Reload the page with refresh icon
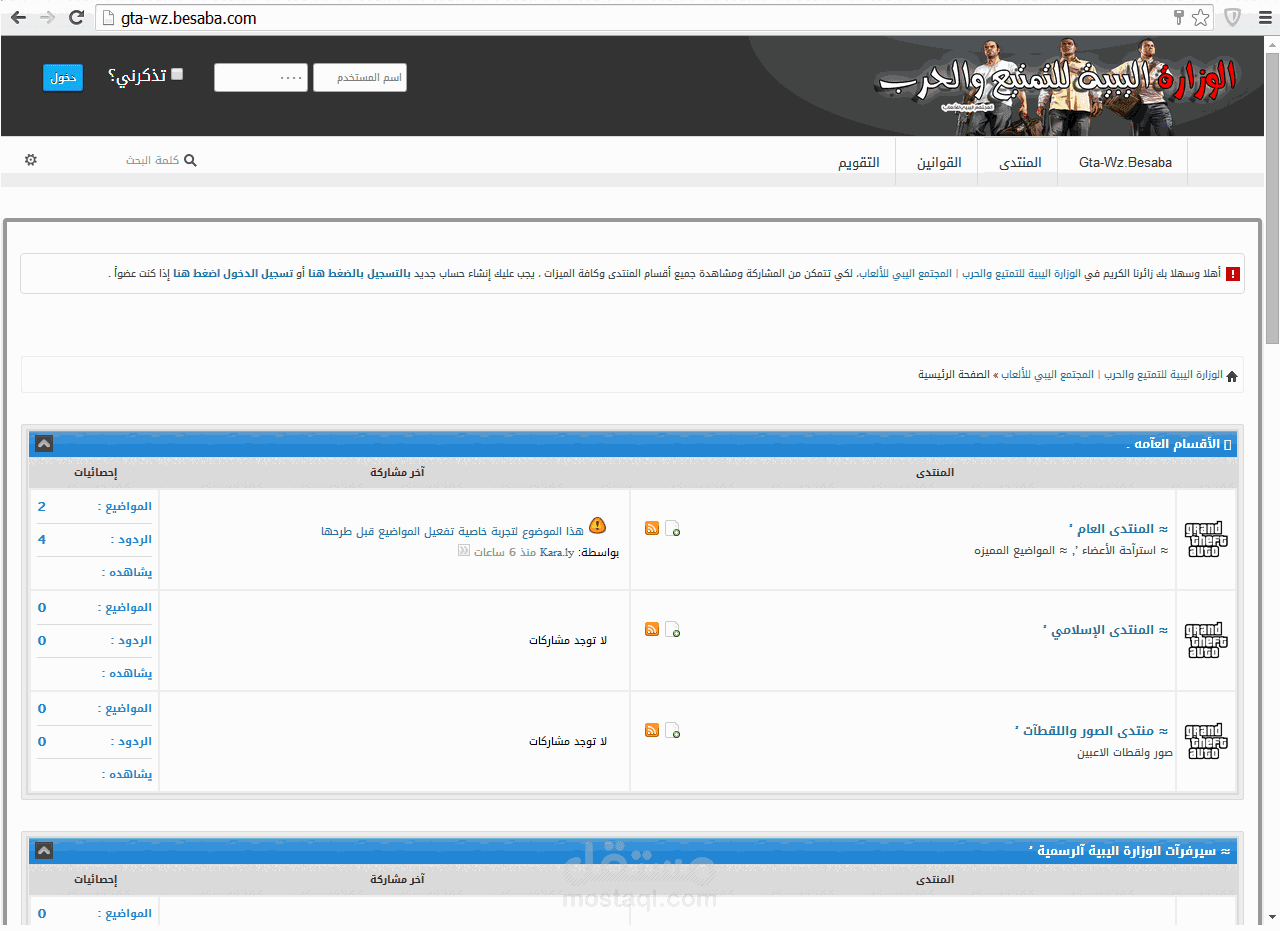1280x931 pixels. (76, 17)
